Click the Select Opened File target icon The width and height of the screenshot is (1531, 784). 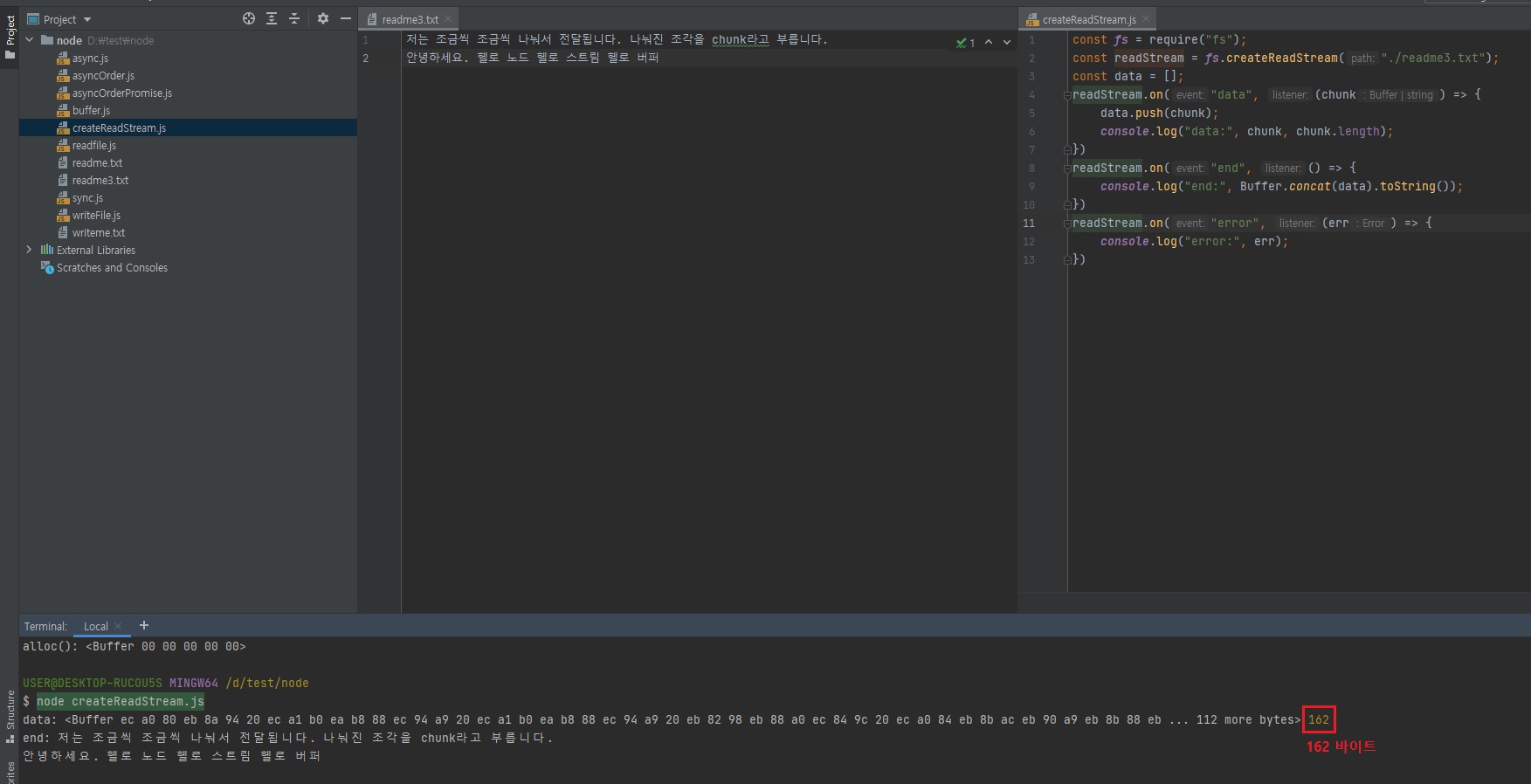(x=249, y=18)
